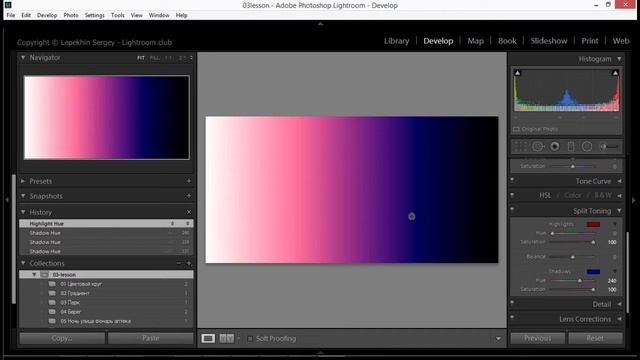The width and height of the screenshot is (640, 360).
Task: Expand the Tone Curve panel
Action: 619,181
